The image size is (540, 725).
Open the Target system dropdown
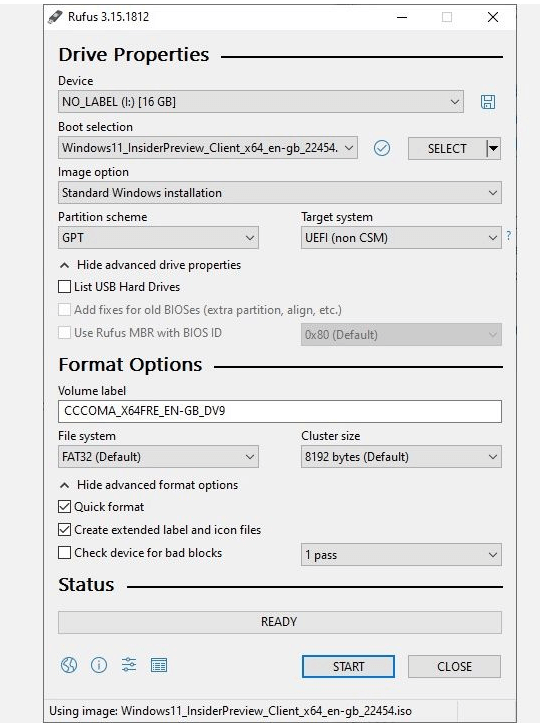pyautogui.click(x=401, y=238)
